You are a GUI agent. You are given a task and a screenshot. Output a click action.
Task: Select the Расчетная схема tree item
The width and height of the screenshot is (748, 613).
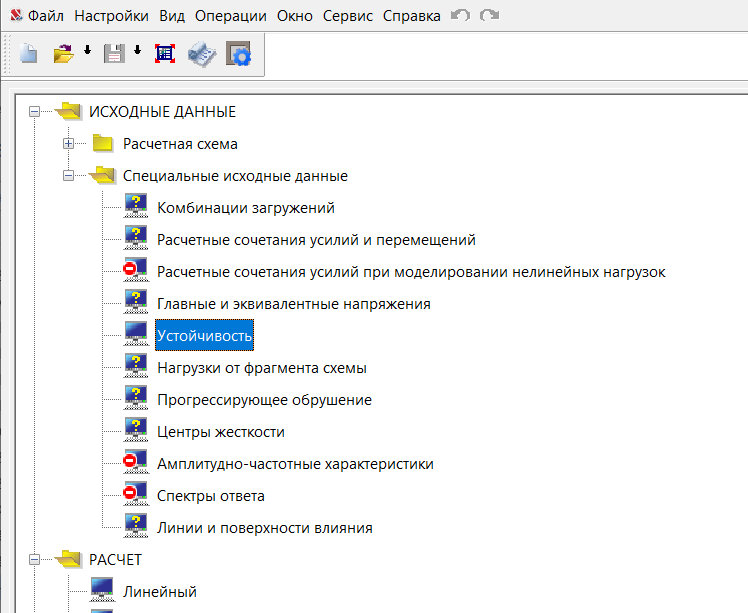(180, 144)
